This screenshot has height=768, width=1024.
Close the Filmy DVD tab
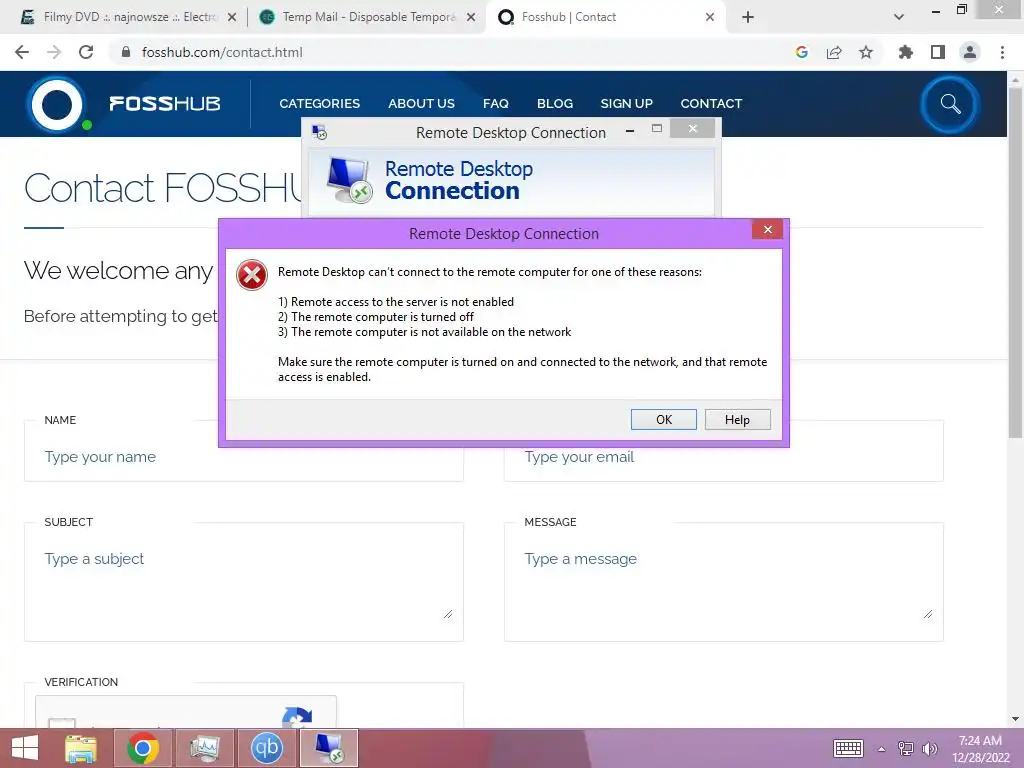click(x=232, y=18)
